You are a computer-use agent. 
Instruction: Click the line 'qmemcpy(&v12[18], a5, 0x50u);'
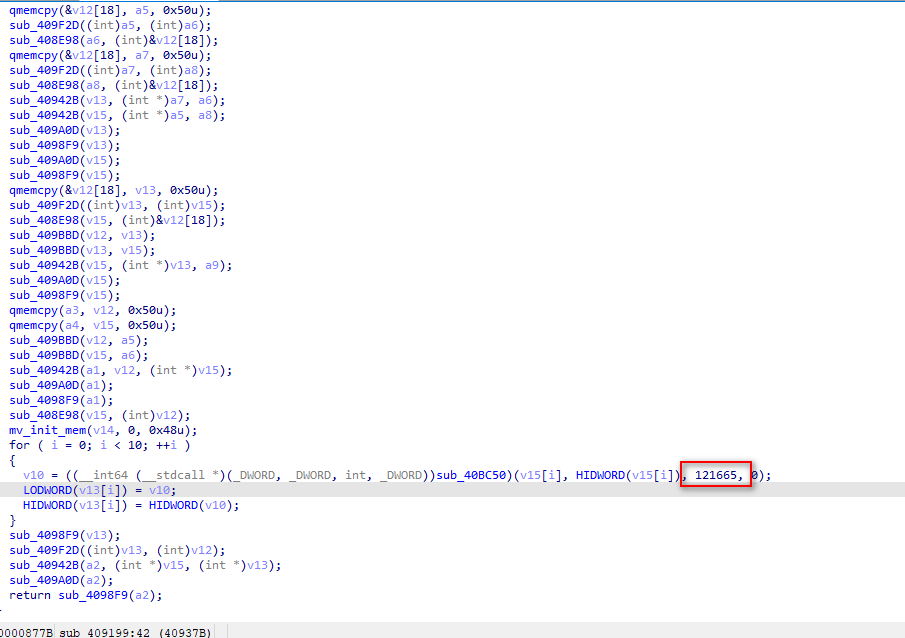pyautogui.click(x=110, y=10)
